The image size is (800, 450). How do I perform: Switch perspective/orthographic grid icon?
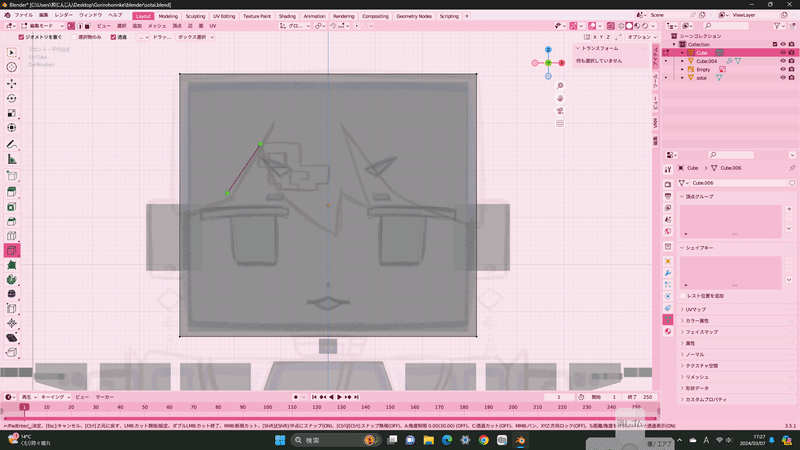point(560,123)
